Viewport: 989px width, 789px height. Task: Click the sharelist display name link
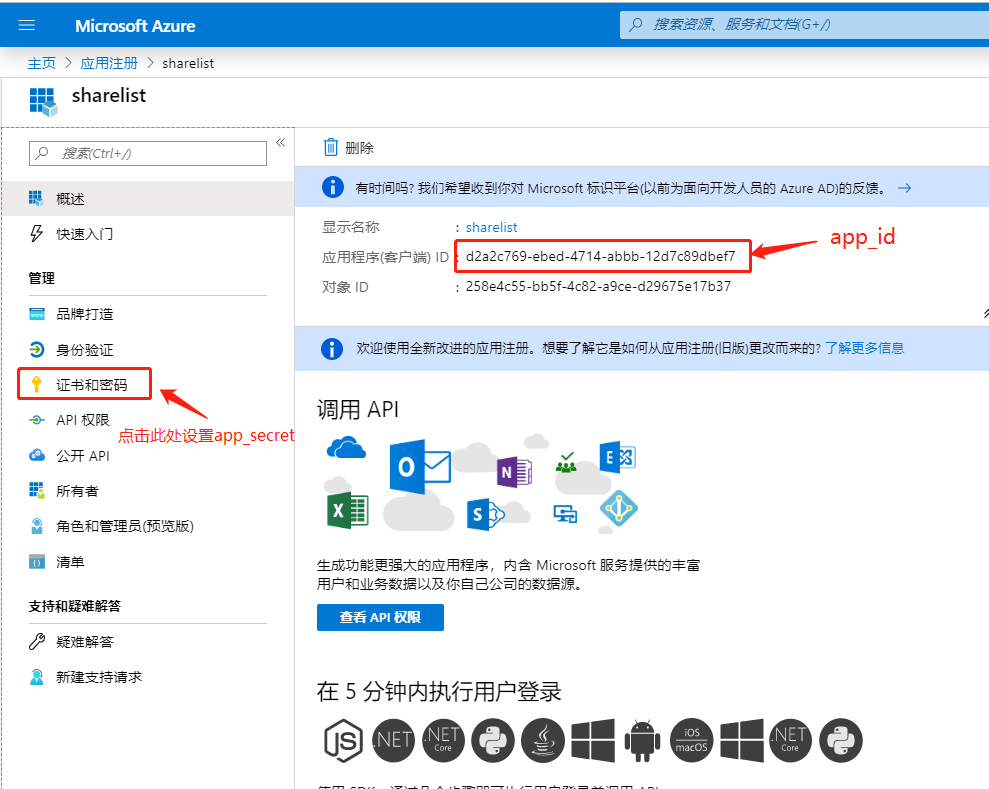[x=491, y=226]
